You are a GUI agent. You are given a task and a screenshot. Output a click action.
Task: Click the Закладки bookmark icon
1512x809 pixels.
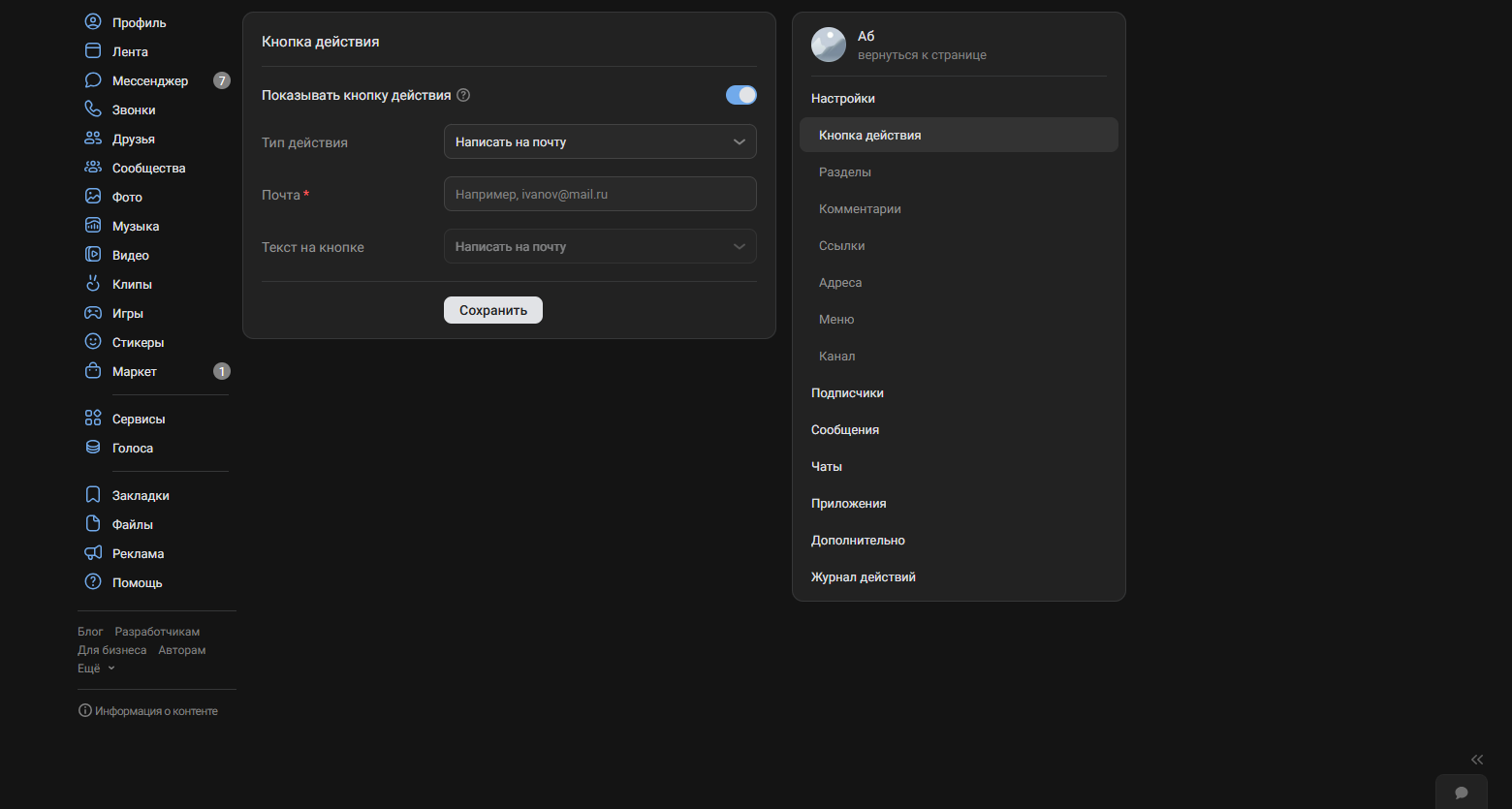[93, 494]
